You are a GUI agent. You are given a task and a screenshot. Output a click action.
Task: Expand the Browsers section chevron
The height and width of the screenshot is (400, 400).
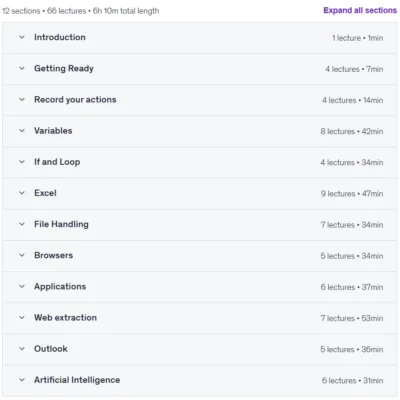pos(22,255)
